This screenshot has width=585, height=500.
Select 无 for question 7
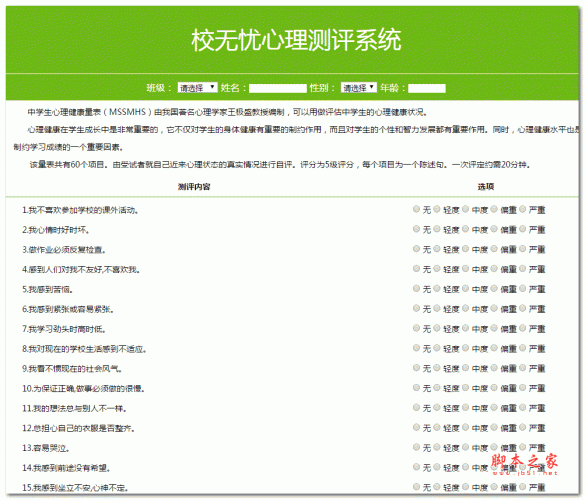[x=416, y=328]
